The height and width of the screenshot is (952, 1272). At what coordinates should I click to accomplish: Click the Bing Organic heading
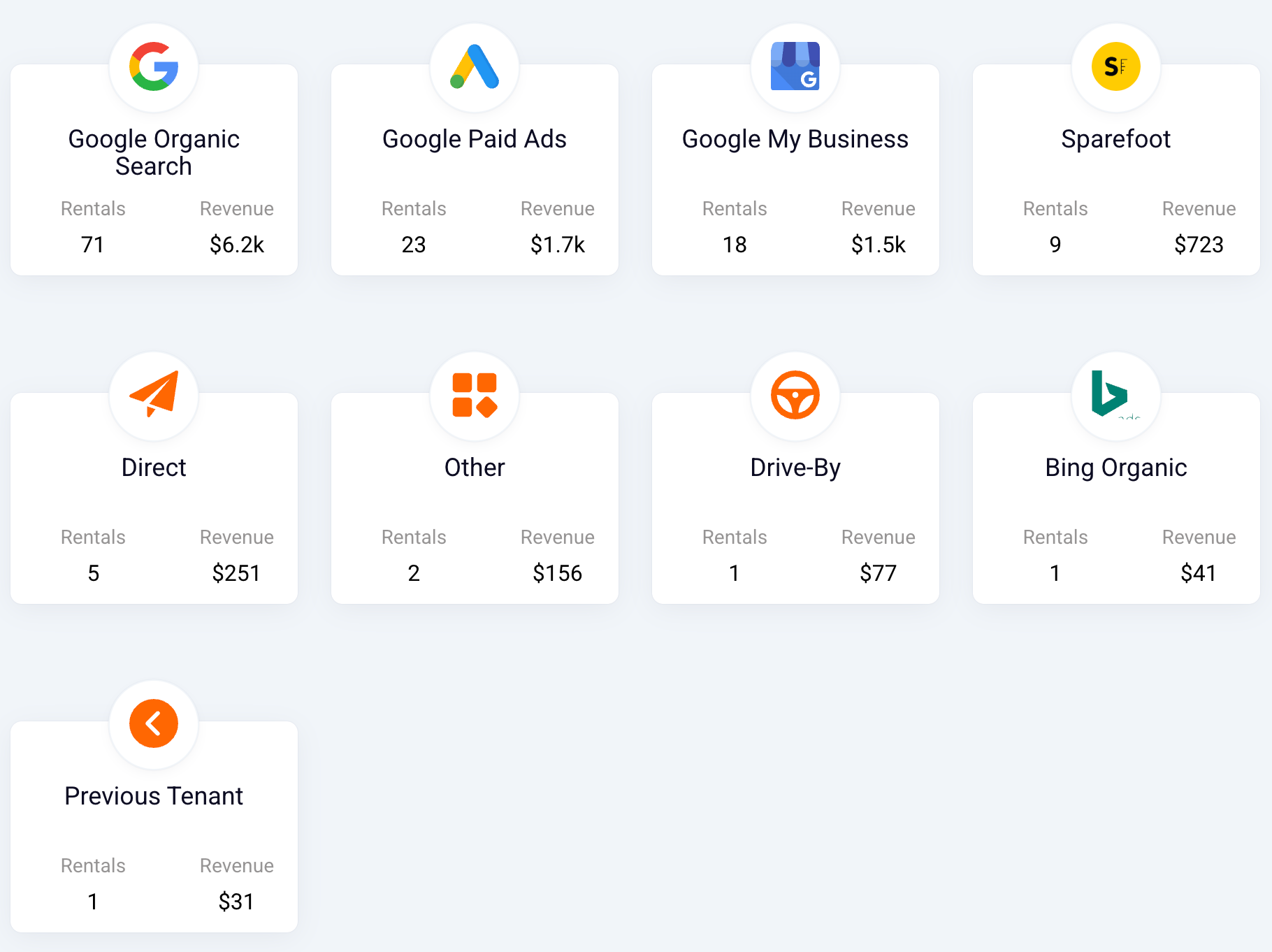(1116, 468)
